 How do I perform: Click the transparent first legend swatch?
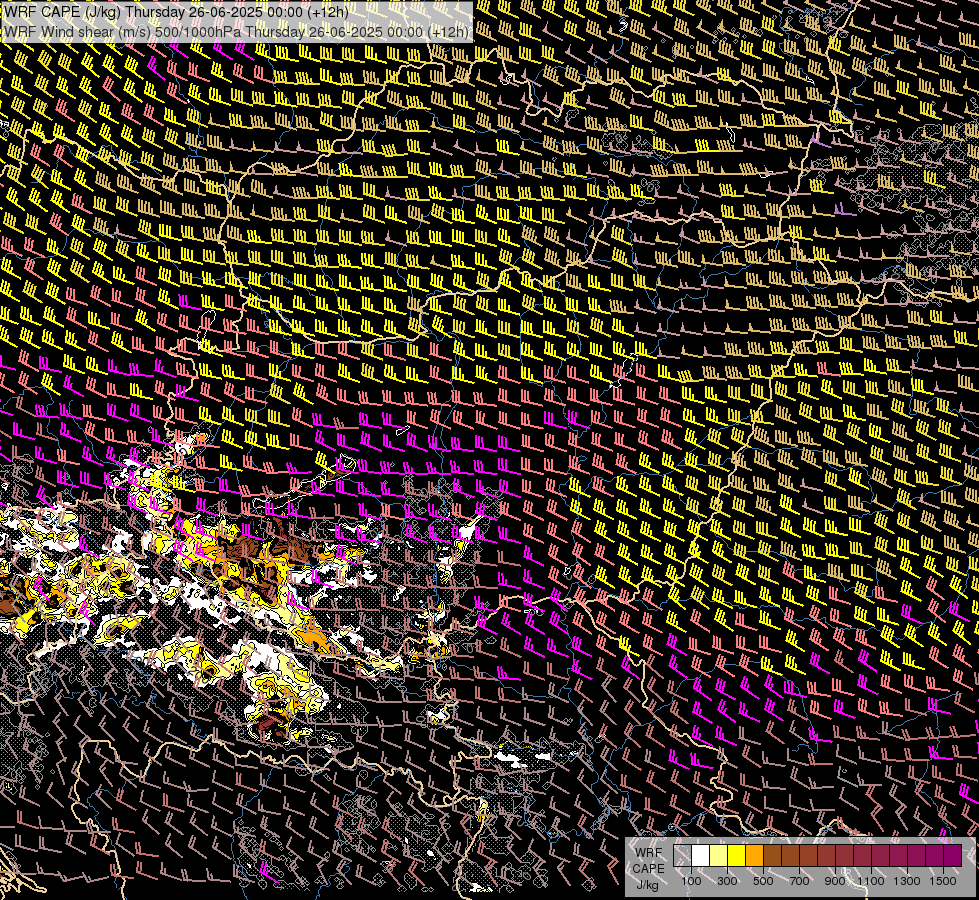point(682,856)
